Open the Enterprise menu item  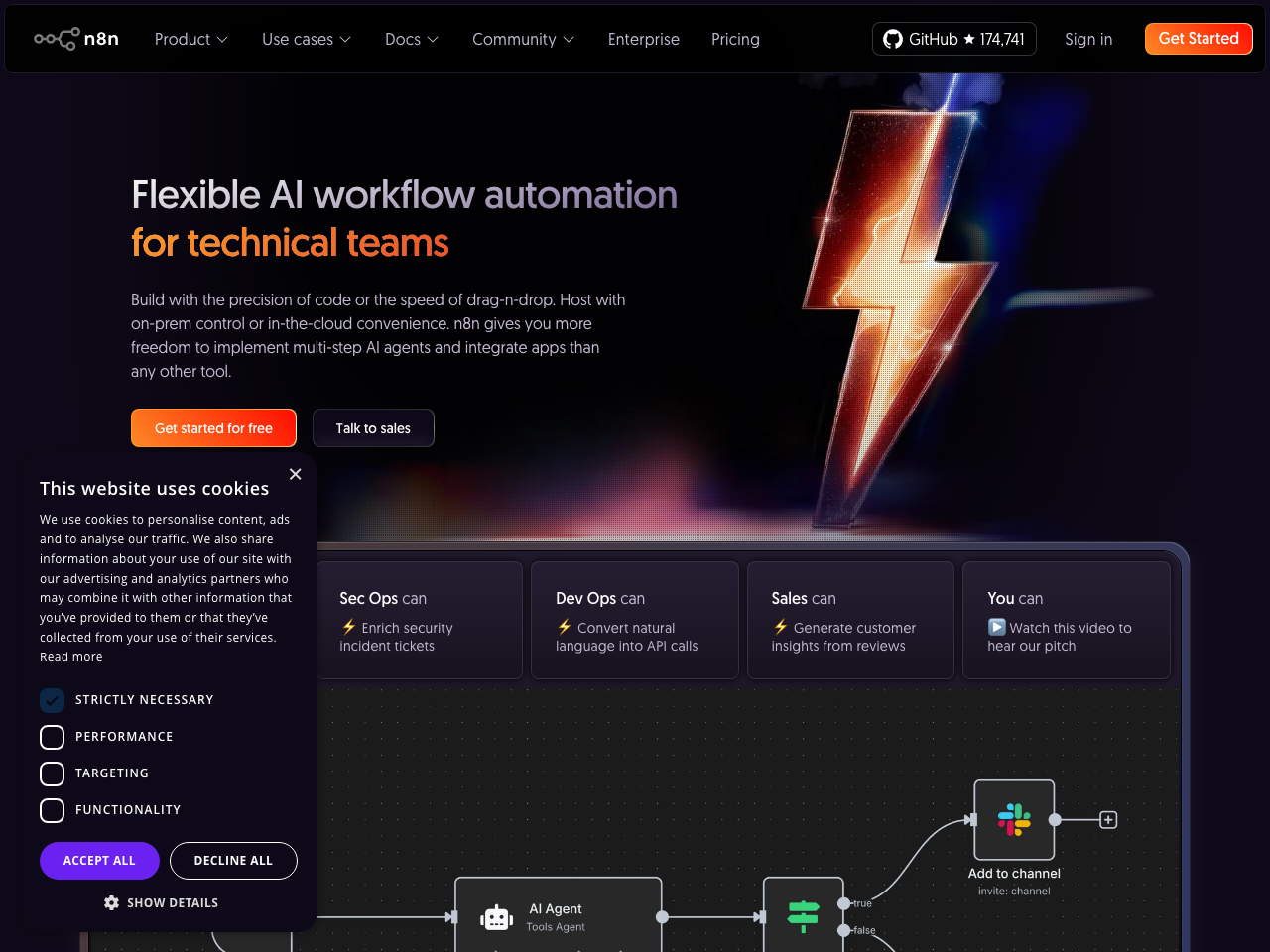[x=643, y=39]
